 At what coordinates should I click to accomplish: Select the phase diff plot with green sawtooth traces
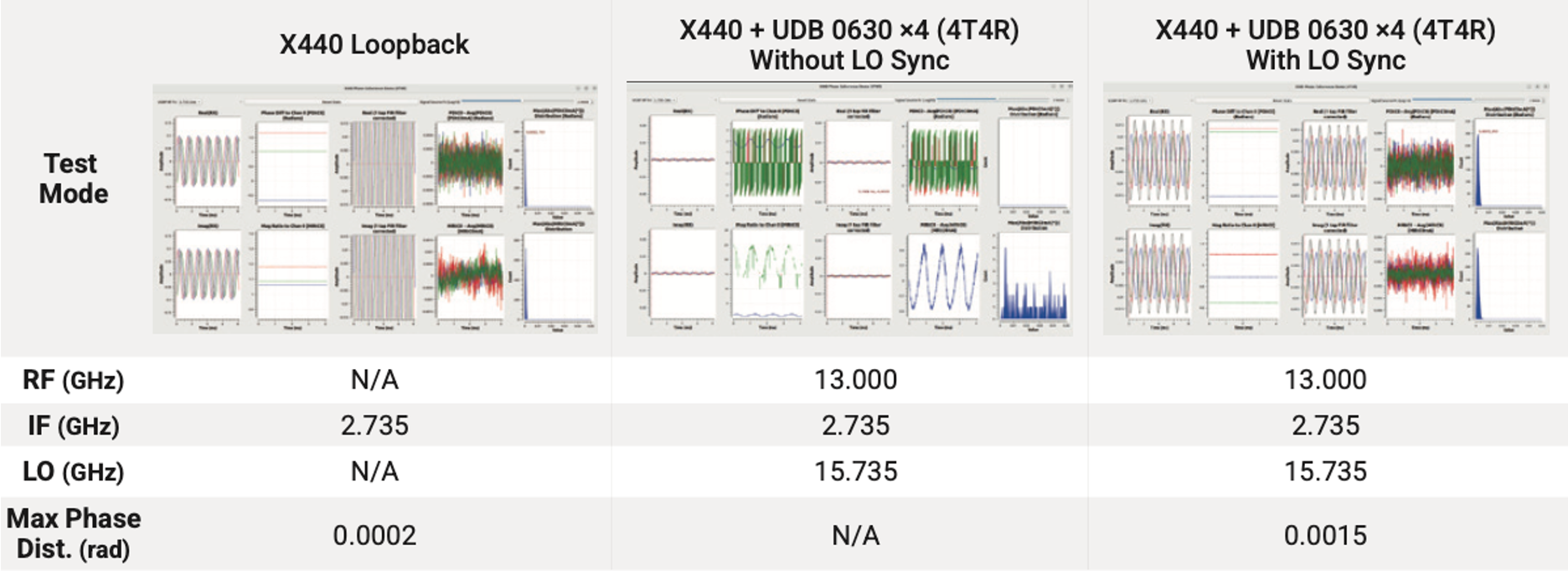click(767, 162)
